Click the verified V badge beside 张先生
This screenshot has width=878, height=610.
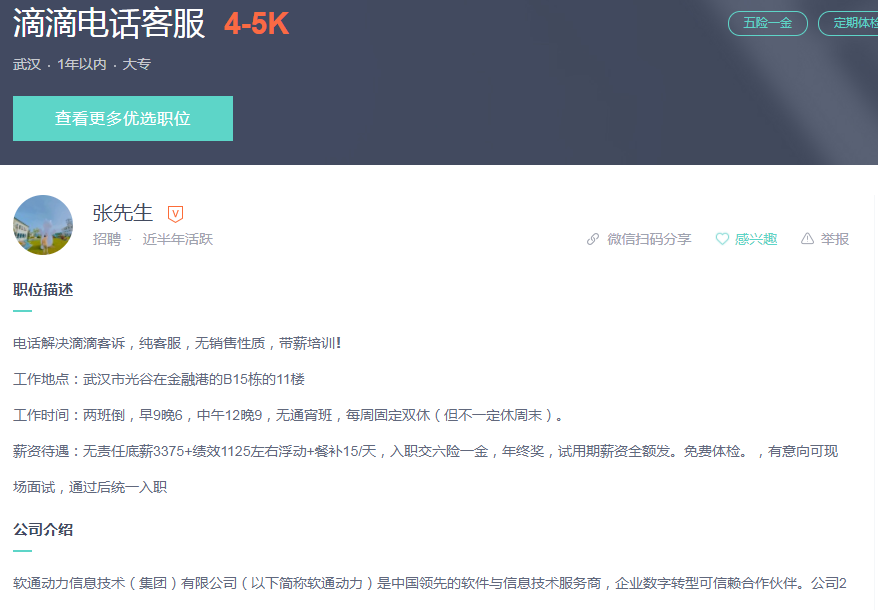point(175,213)
